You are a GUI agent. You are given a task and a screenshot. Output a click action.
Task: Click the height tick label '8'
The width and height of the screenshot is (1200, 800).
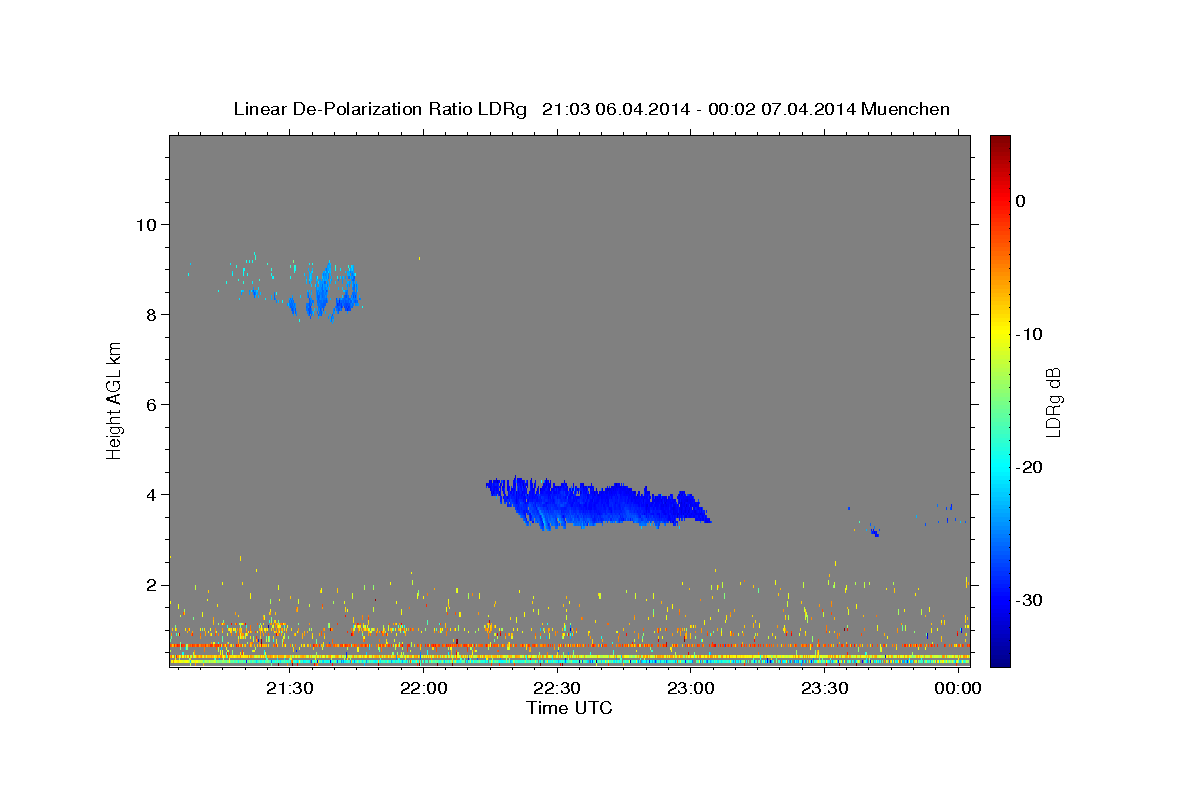point(152,314)
